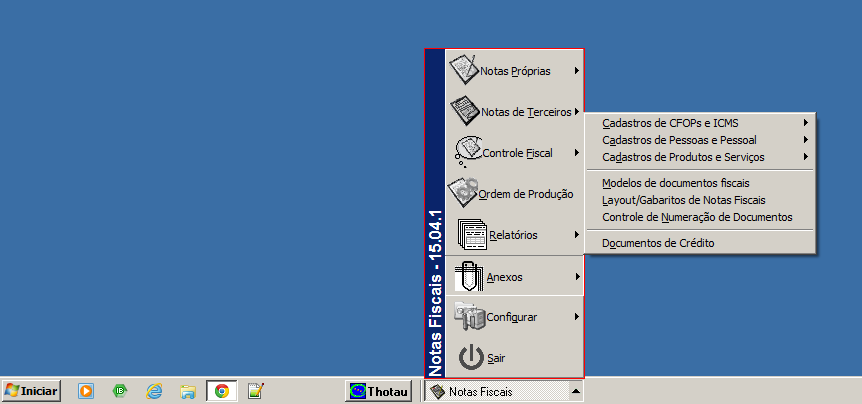862x404 pixels.
Task: Click the Sair power icon
Action: (470, 357)
